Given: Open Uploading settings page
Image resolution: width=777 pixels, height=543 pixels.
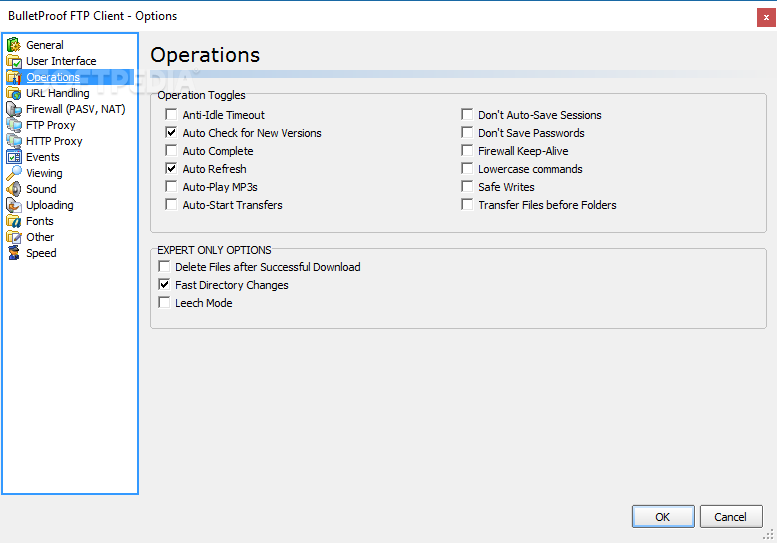Looking at the screenshot, I should tap(50, 205).
